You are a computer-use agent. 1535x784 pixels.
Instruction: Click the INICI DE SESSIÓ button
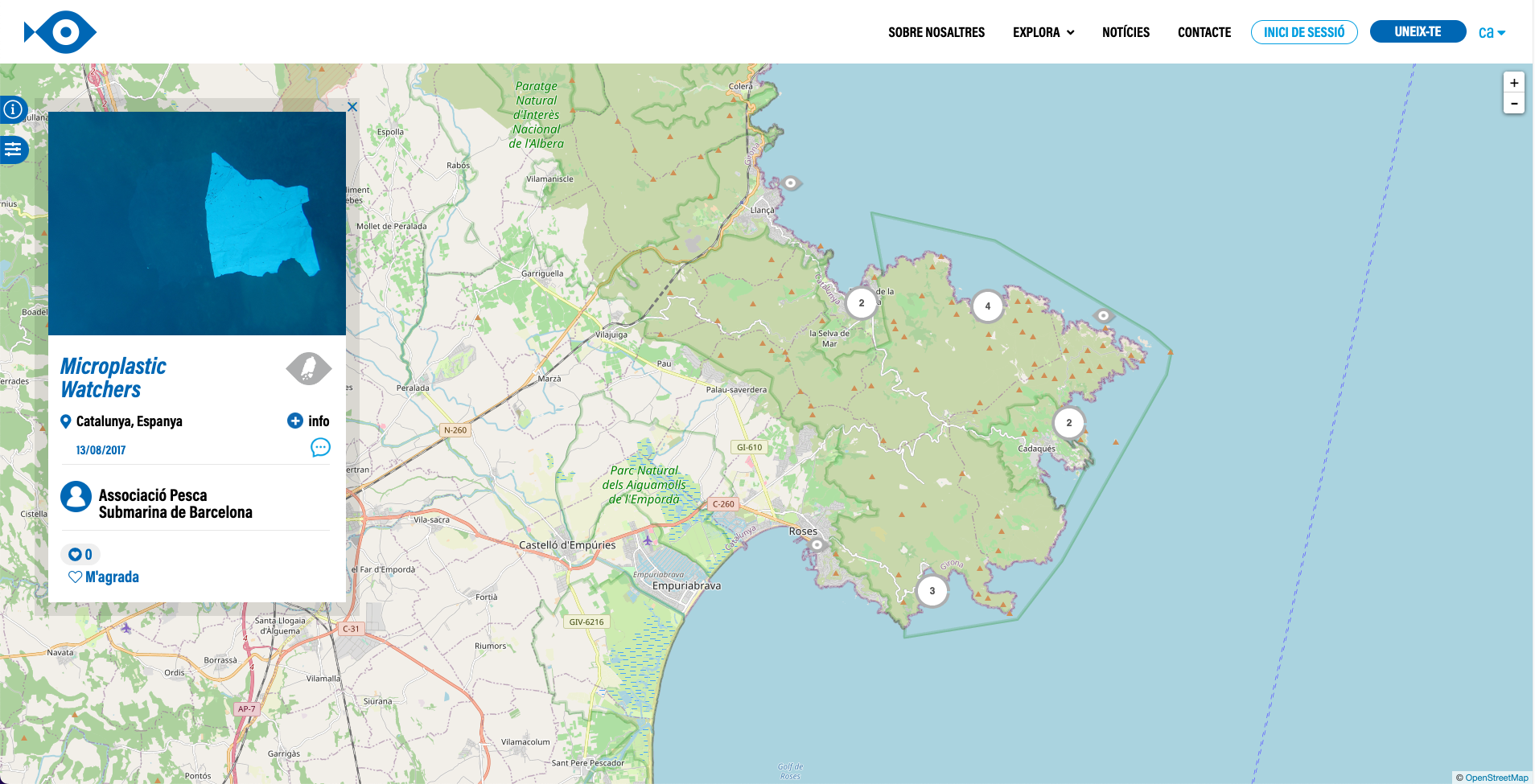[x=1304, y=32]
